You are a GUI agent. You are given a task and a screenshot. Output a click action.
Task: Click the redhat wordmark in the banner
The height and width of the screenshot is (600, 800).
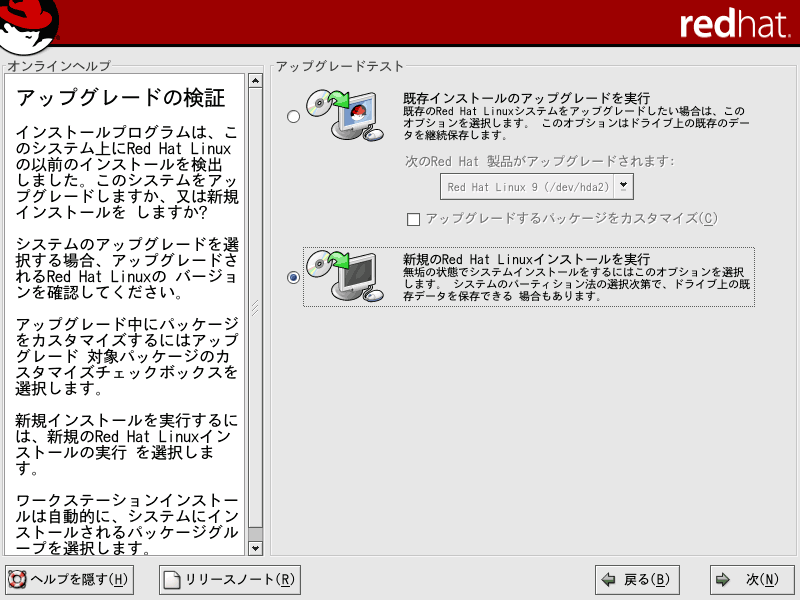[735, 24]
